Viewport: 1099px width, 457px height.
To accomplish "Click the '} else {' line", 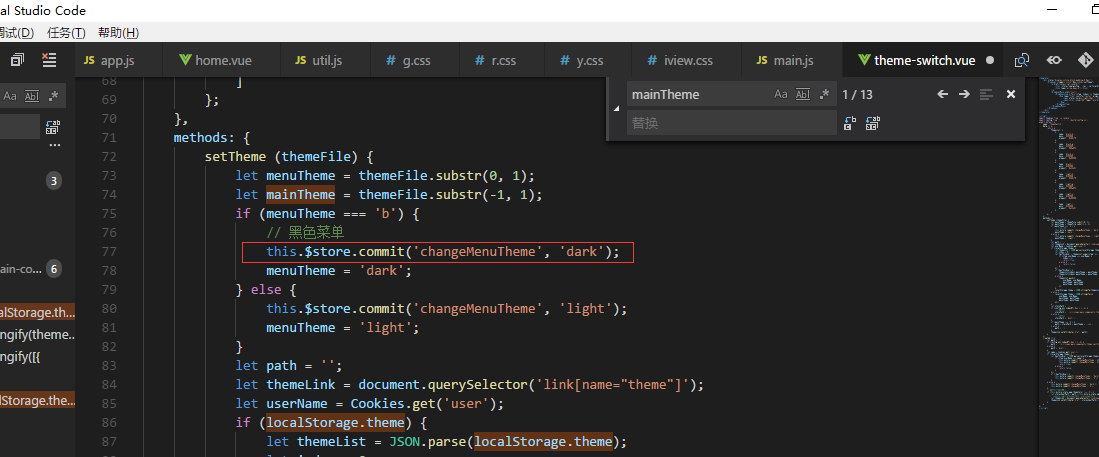I will [267, 289].
